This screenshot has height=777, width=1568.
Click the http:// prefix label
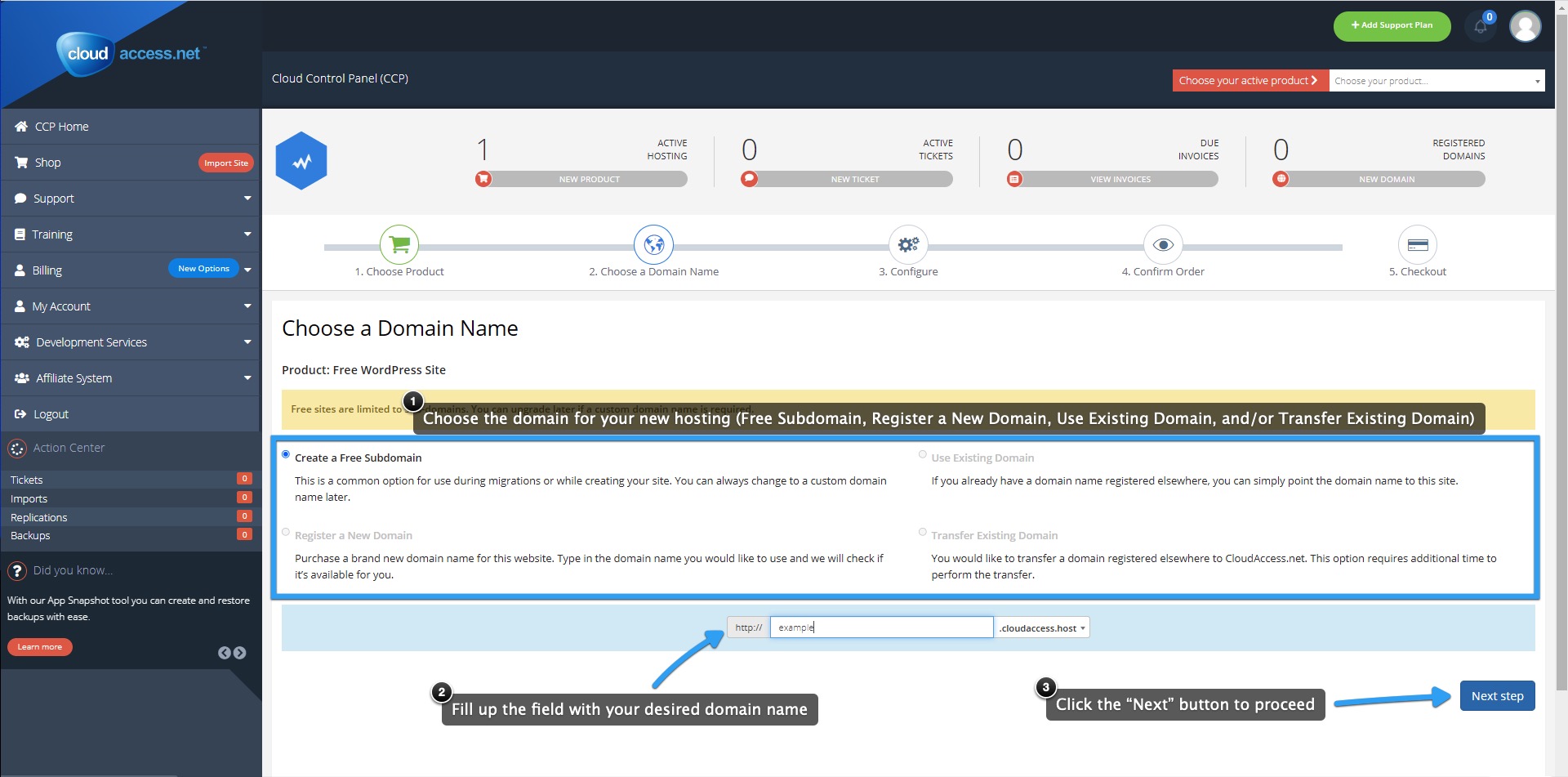pyautogui.click(x=748, y=627)
